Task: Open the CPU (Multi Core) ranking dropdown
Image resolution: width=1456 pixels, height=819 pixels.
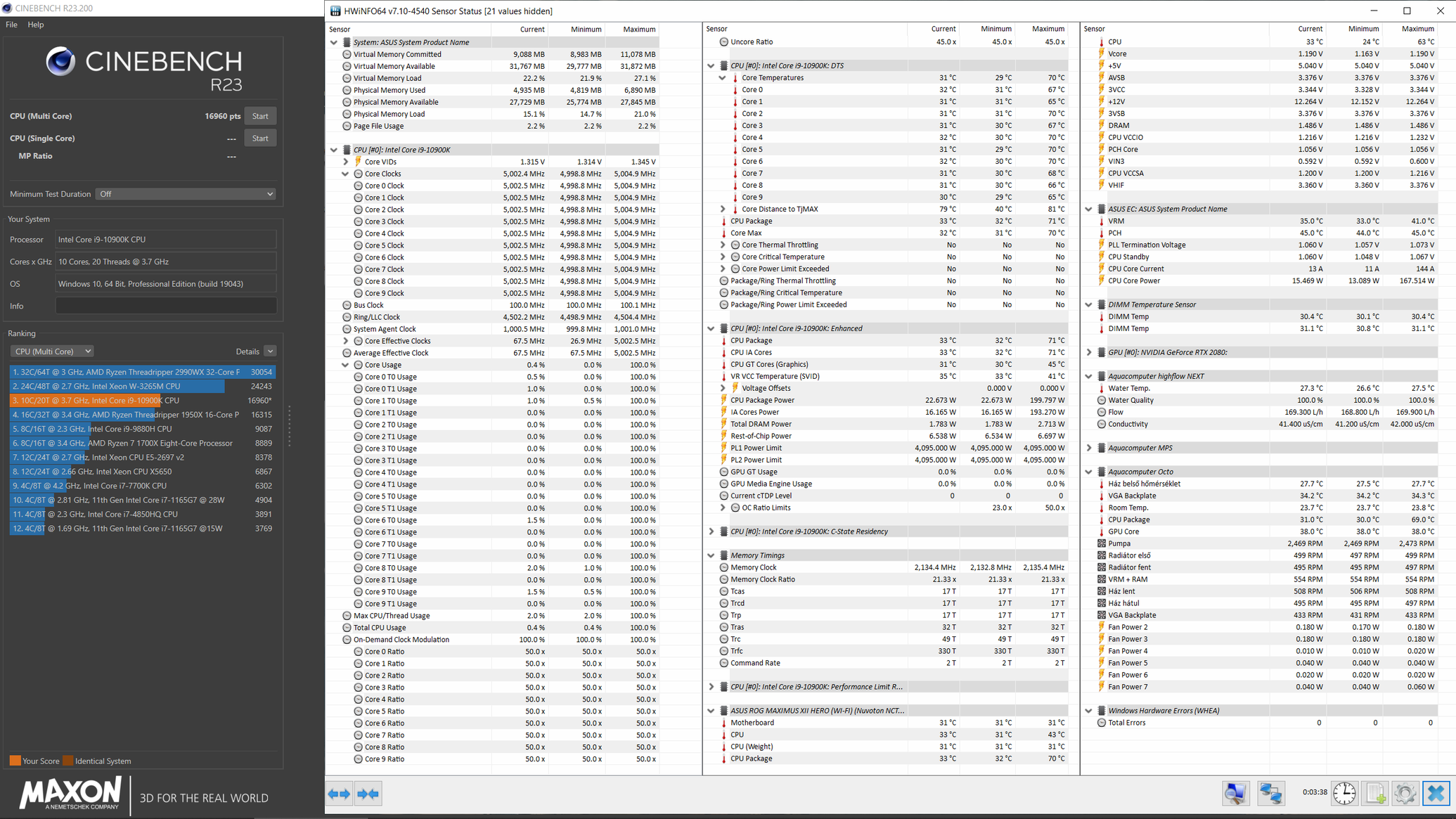Action: point(53,351)
